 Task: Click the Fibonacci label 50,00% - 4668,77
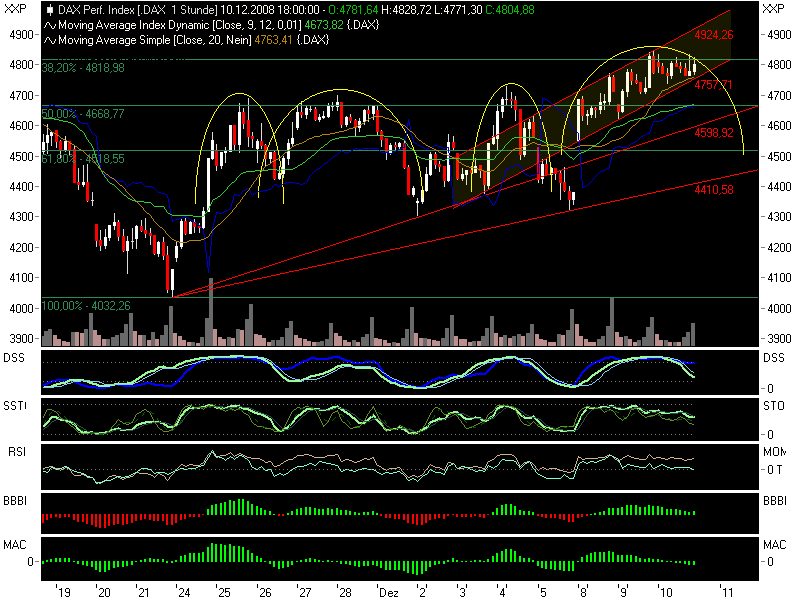click(83, 114)
